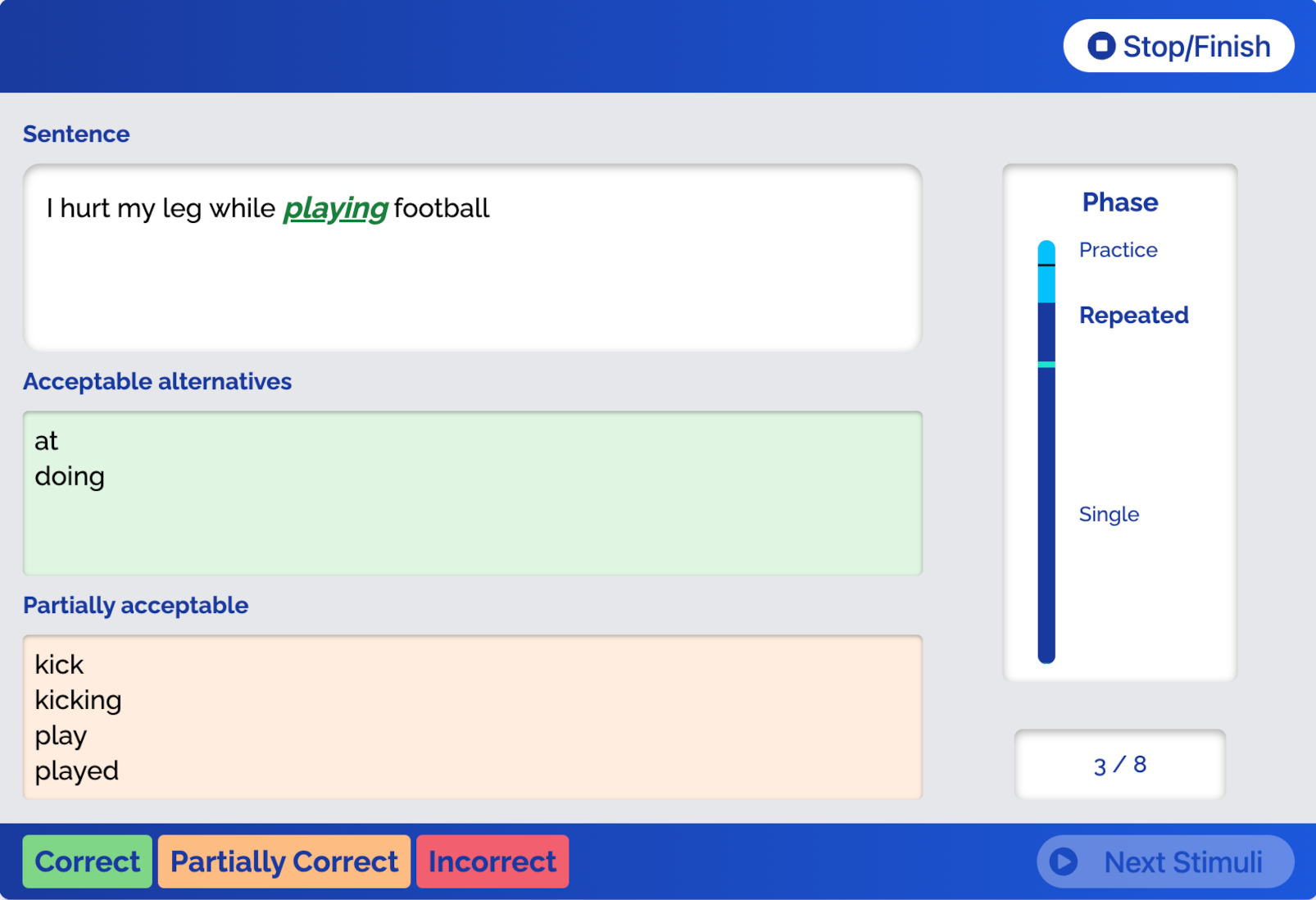
Task: Click the word "football" in the sentence
Action: click(442, 208)
